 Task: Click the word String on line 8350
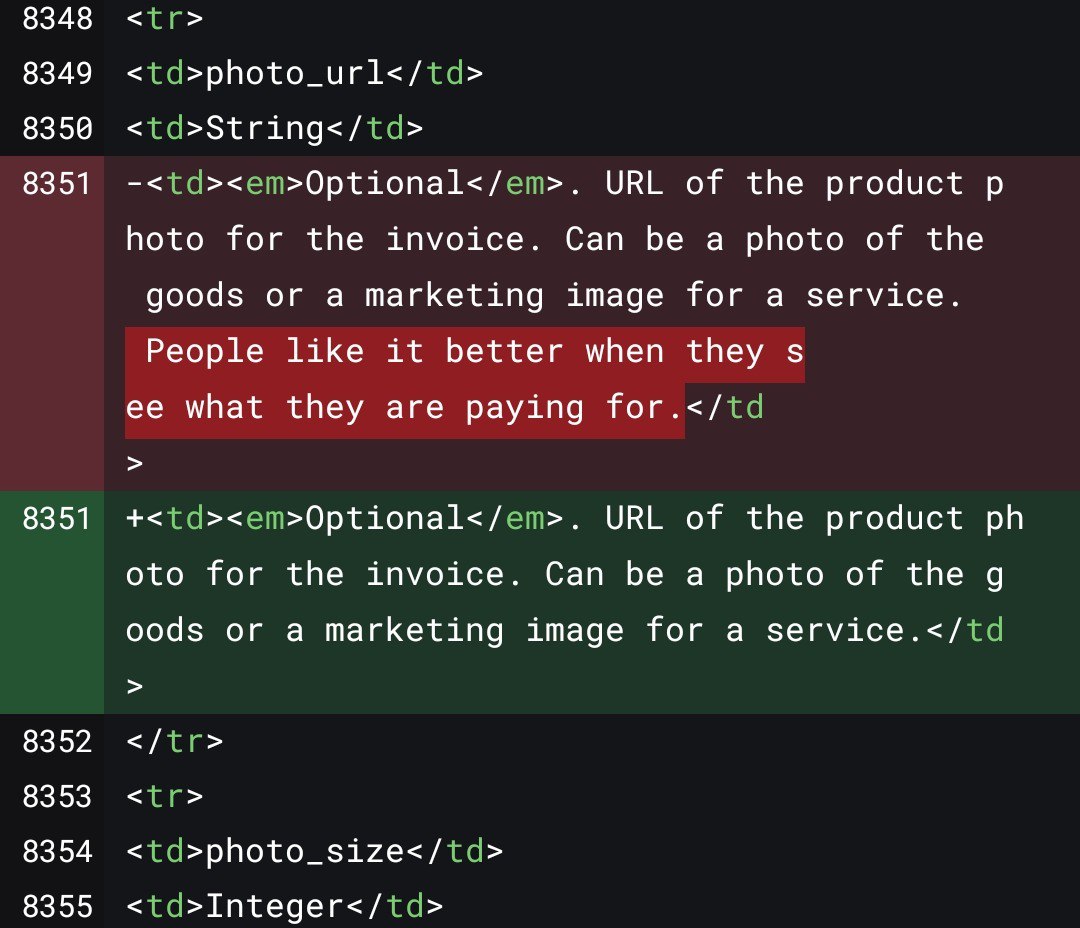pos(265,129)
